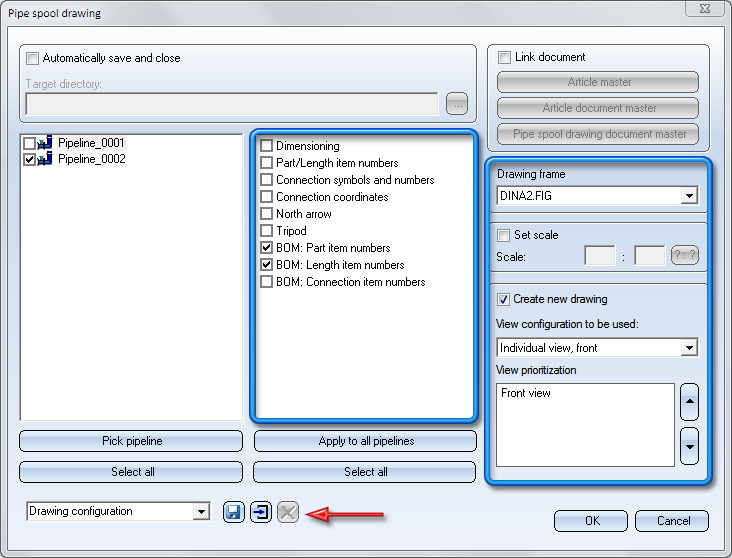Uncheck BOM: Length item numbers
The width and height of the screenshot is (732, 558).
[x=267, y=265]
